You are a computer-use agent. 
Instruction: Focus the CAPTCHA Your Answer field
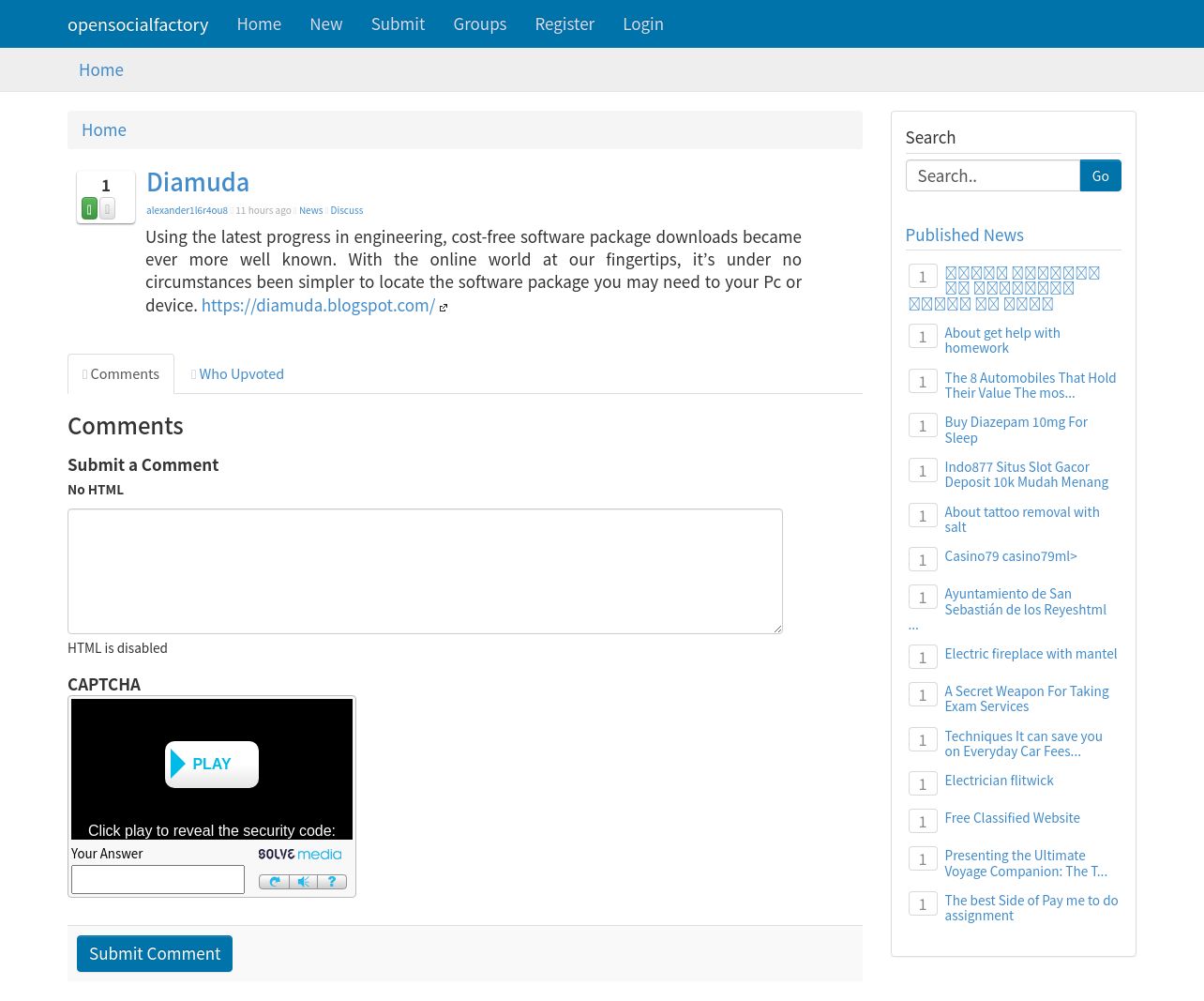point(158,879)
